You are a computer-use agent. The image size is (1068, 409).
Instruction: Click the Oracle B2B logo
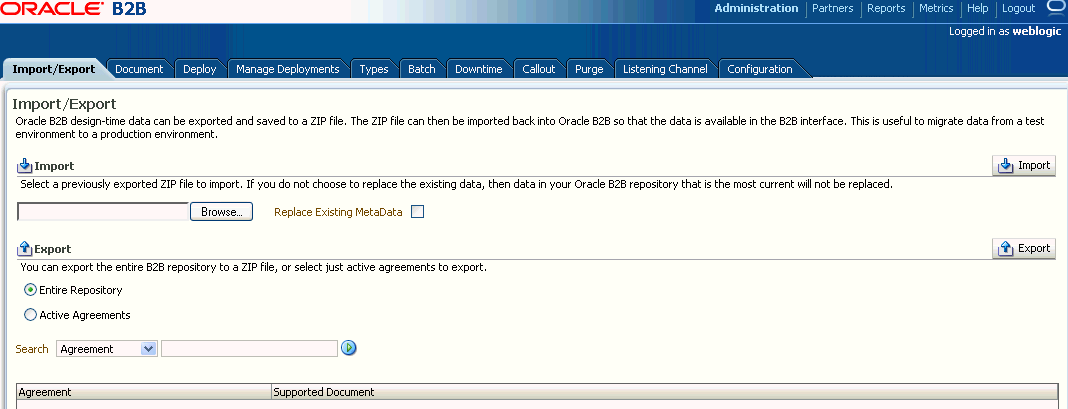pyautogui.click(x=73, y=10)
